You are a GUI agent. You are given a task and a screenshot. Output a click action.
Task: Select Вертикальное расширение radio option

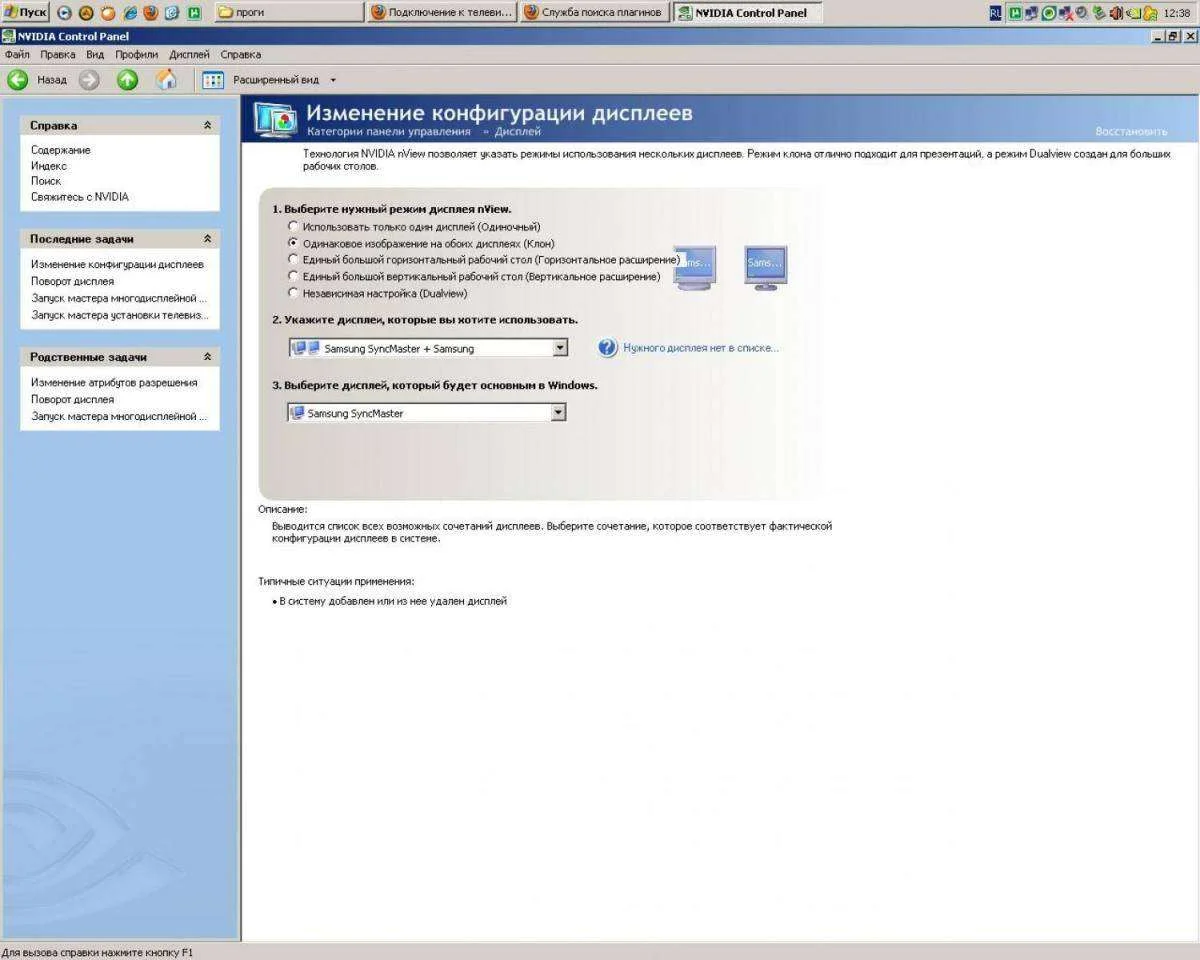click(293, 276)
